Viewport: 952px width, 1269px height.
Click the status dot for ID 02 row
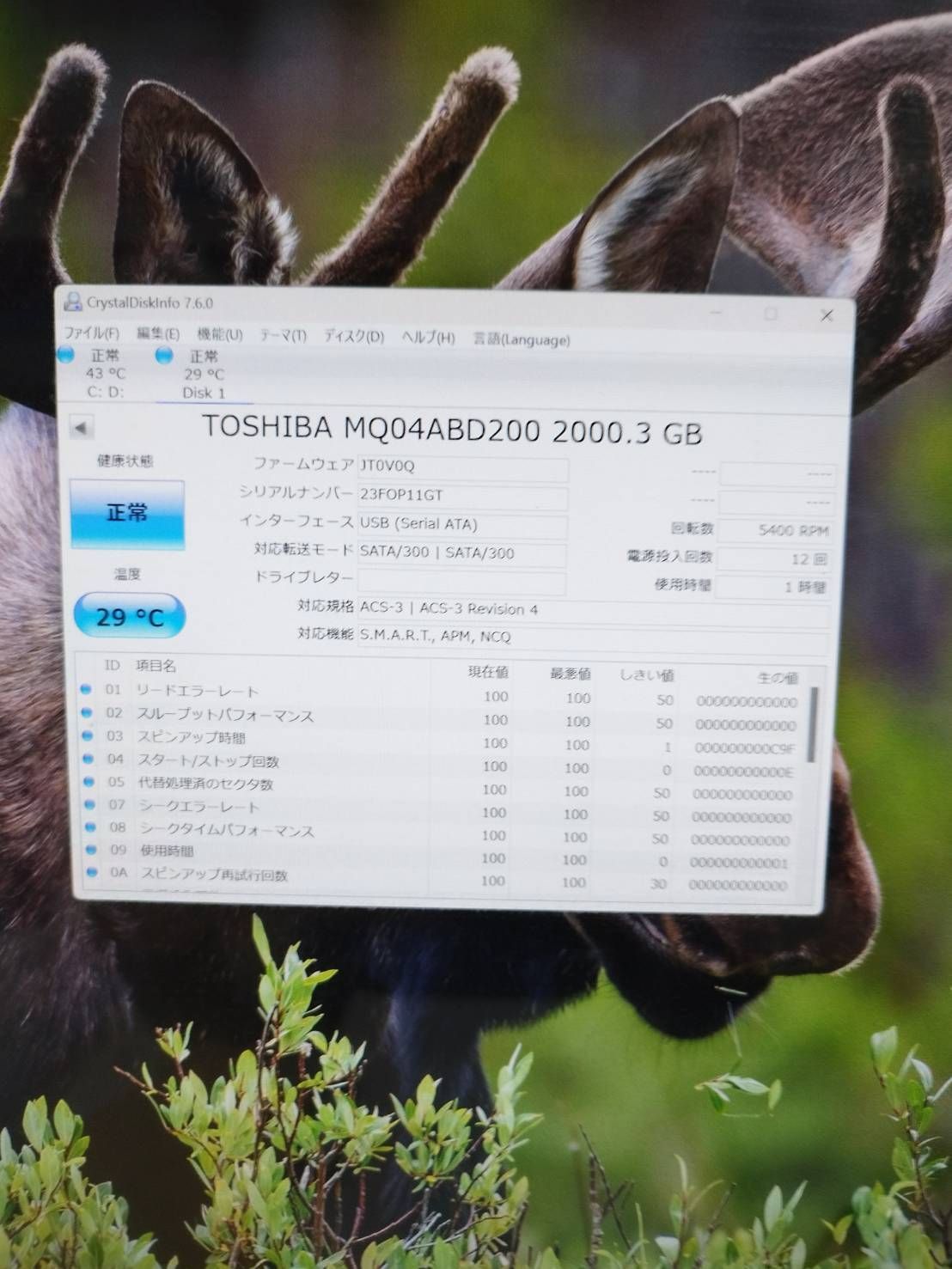click(x=86, y=712)
